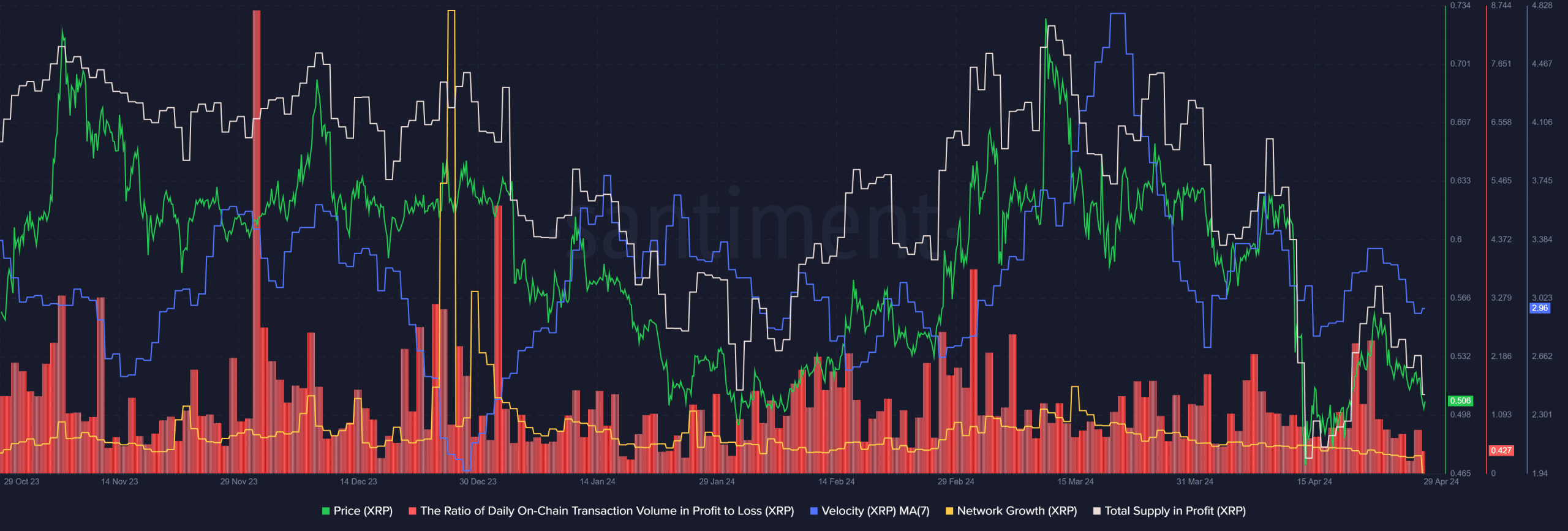Viewport: 1568px width, 531px height.
Task: Click the 0.633 price axis value
Action: coord(1460,181)
